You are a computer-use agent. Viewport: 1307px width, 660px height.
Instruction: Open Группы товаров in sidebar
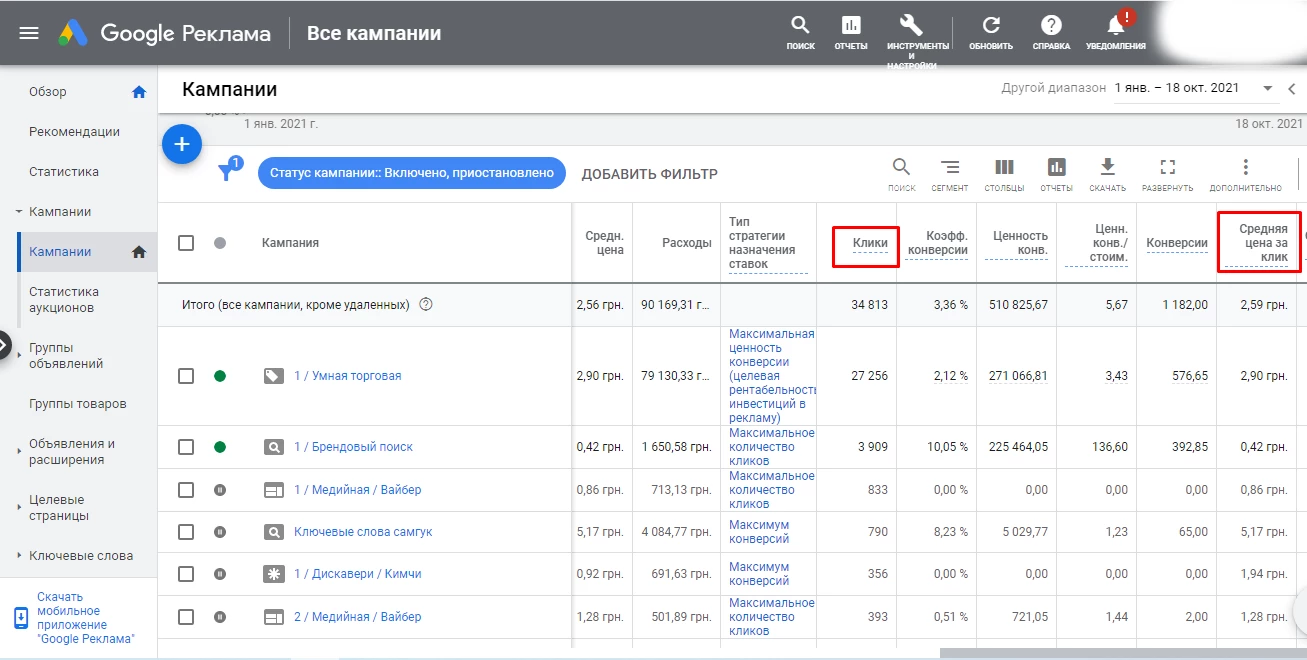click(78, 404)
